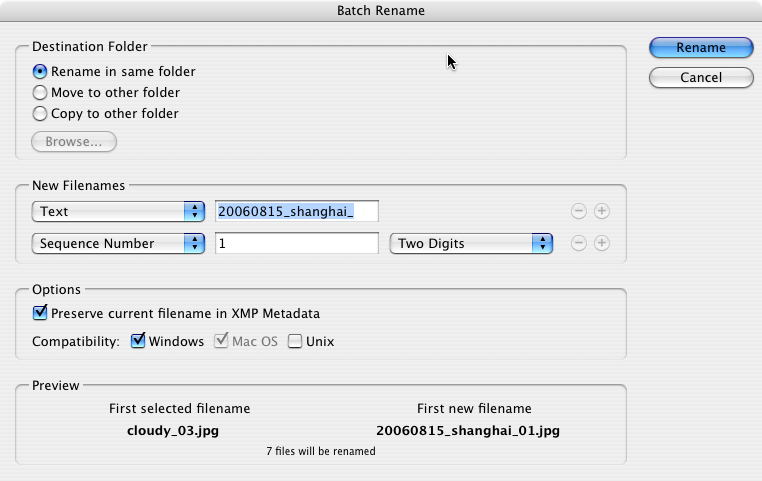Enable Unix compatibility checkbox
Screen dimensions: 762x481
[294, 341]
